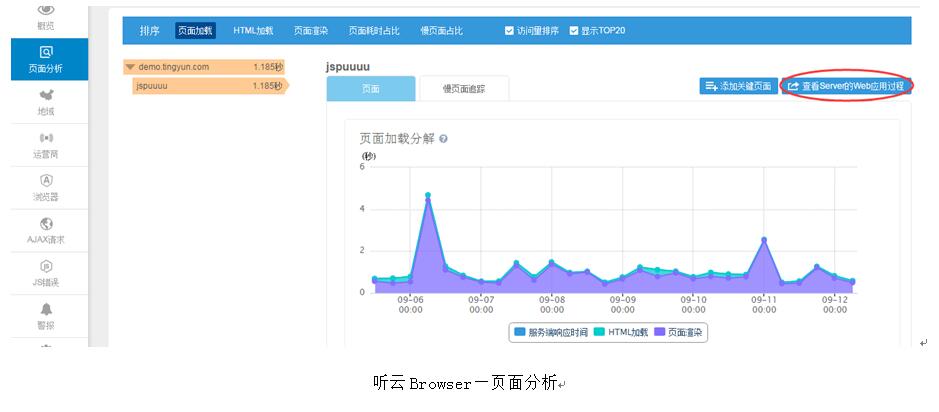Click the chart peak at 09-11

764,240
